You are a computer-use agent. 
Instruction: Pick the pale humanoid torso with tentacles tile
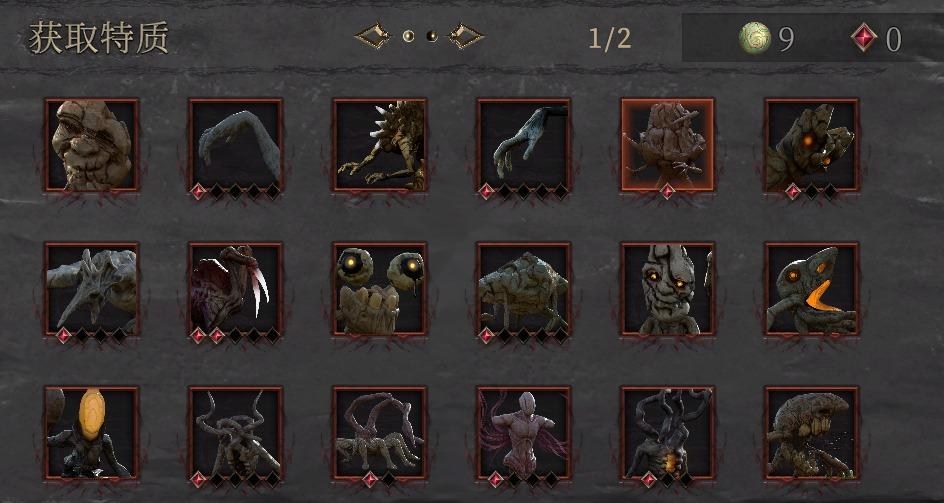coord(524,433)
